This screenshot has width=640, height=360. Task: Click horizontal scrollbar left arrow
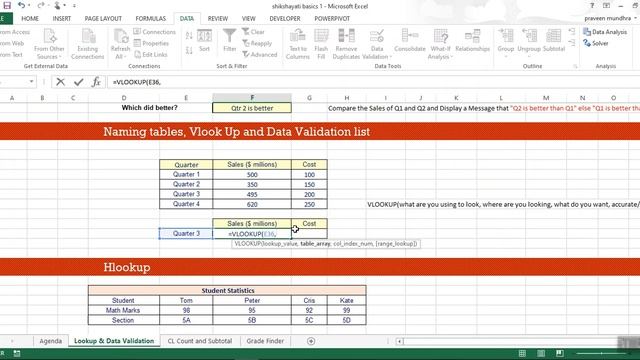point(399,341)
